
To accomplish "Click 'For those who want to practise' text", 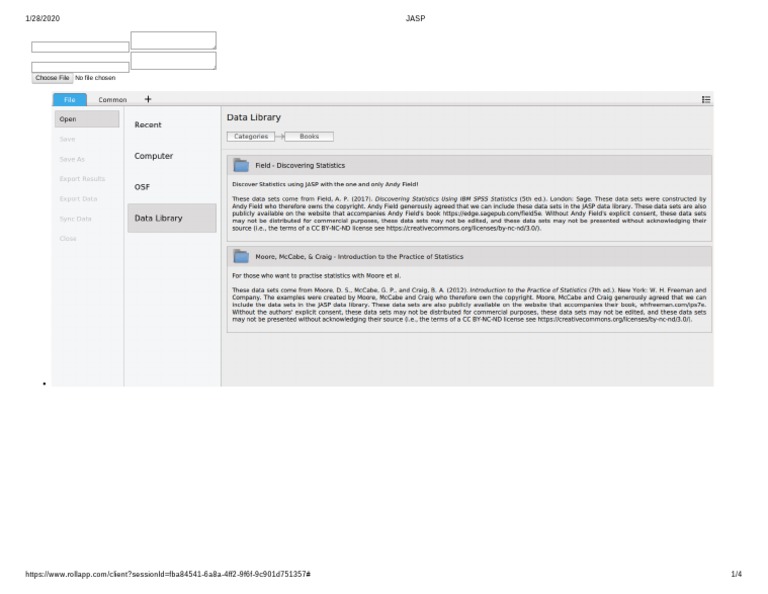I will [x=316, y=276].
